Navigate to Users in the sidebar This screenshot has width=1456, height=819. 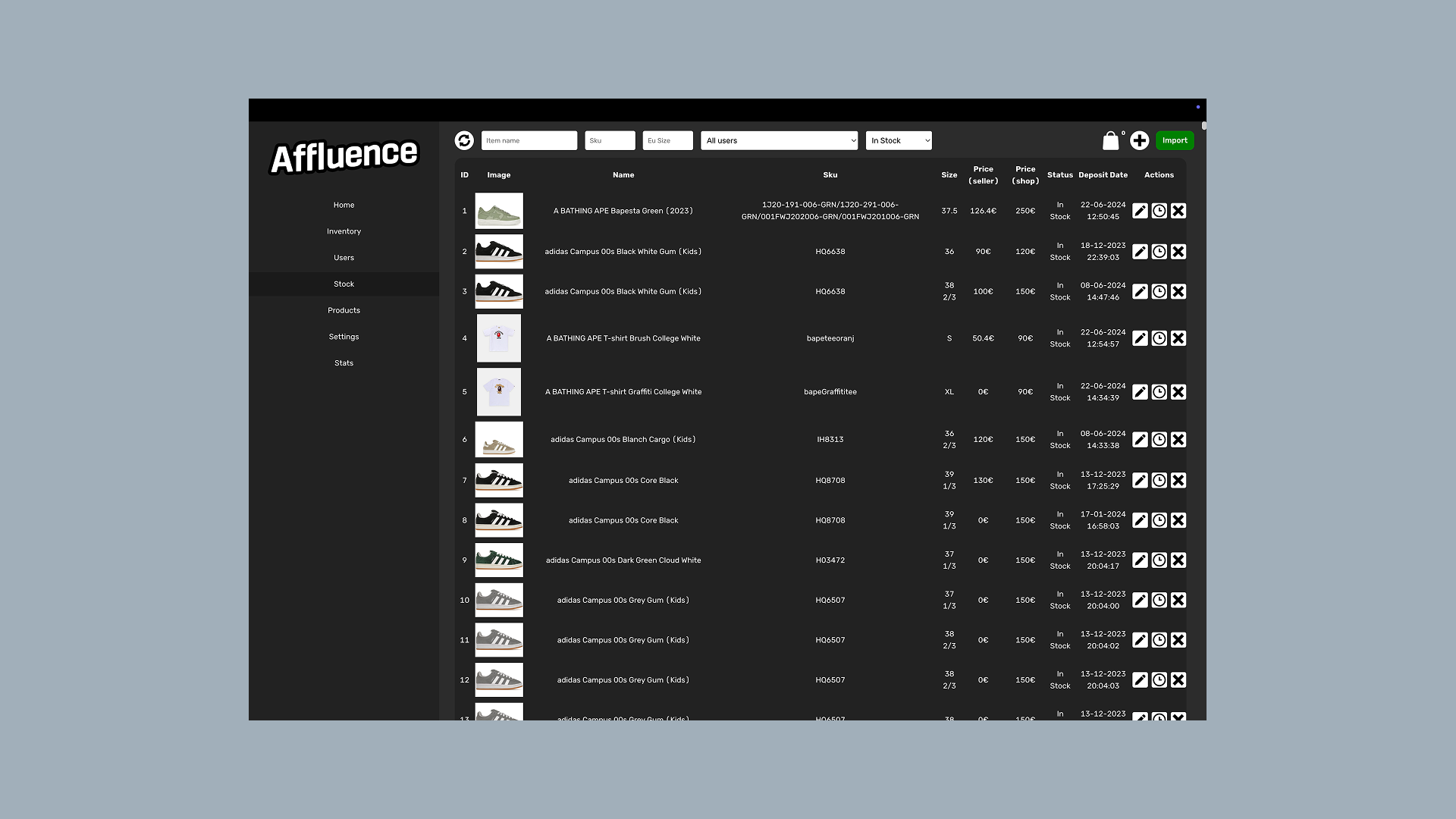(344, 258)
